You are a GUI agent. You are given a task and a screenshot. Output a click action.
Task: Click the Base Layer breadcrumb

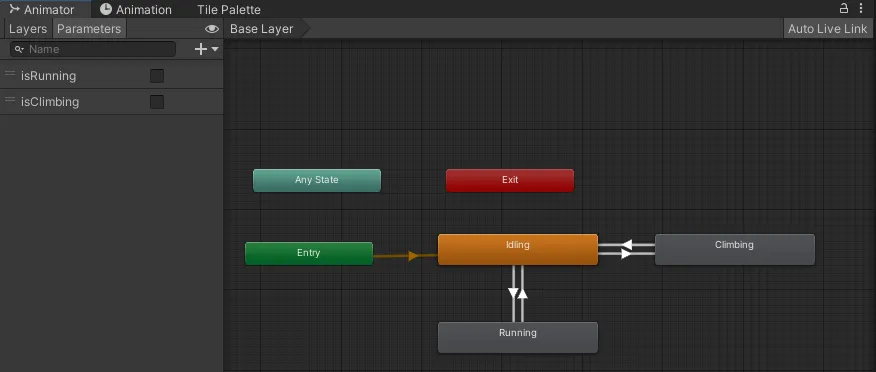point(261,28)
